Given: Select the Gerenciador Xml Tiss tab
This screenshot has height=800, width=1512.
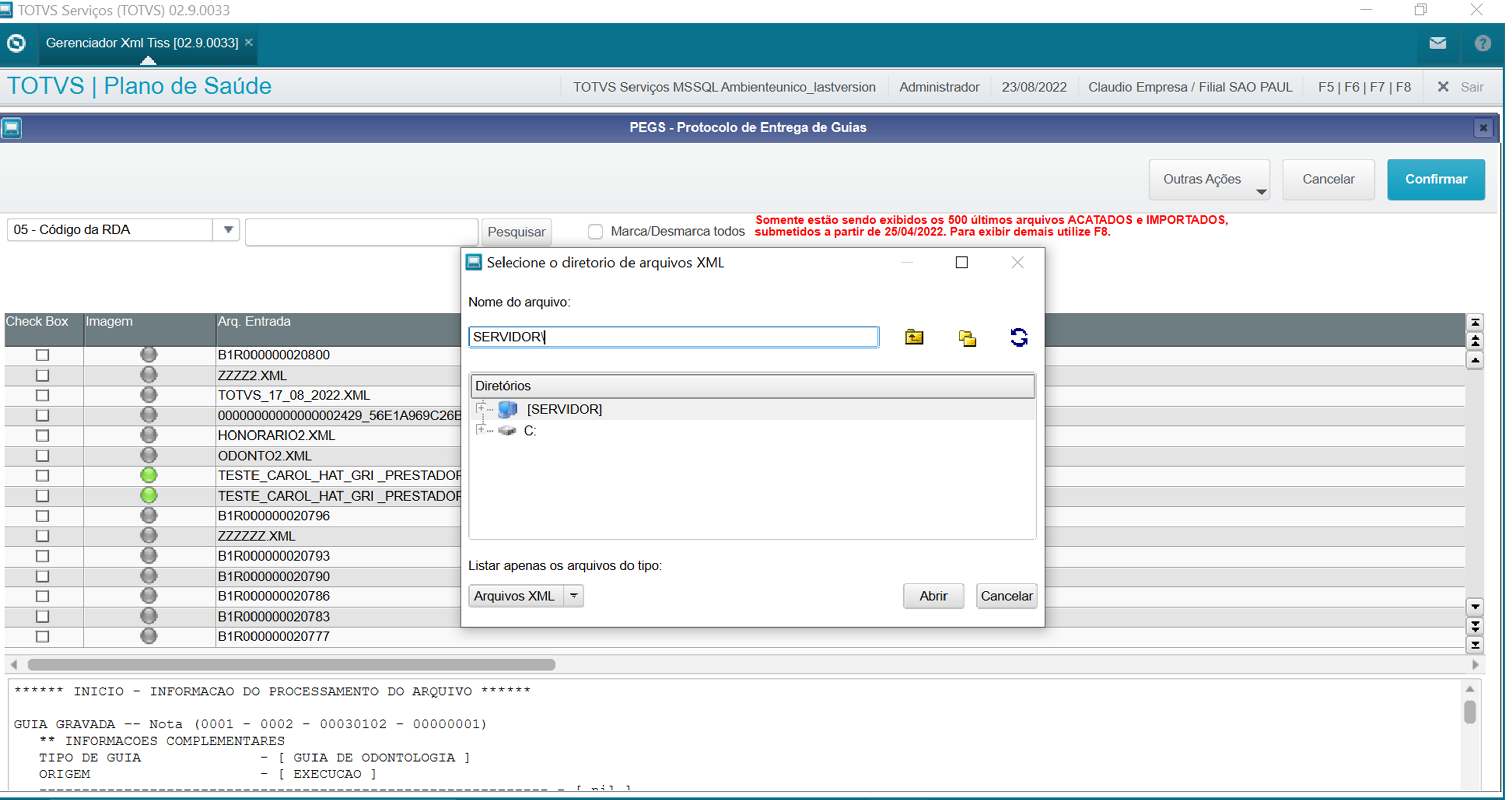Looking at the screenshot, I should pyautogui.click(x=142, y=43).
